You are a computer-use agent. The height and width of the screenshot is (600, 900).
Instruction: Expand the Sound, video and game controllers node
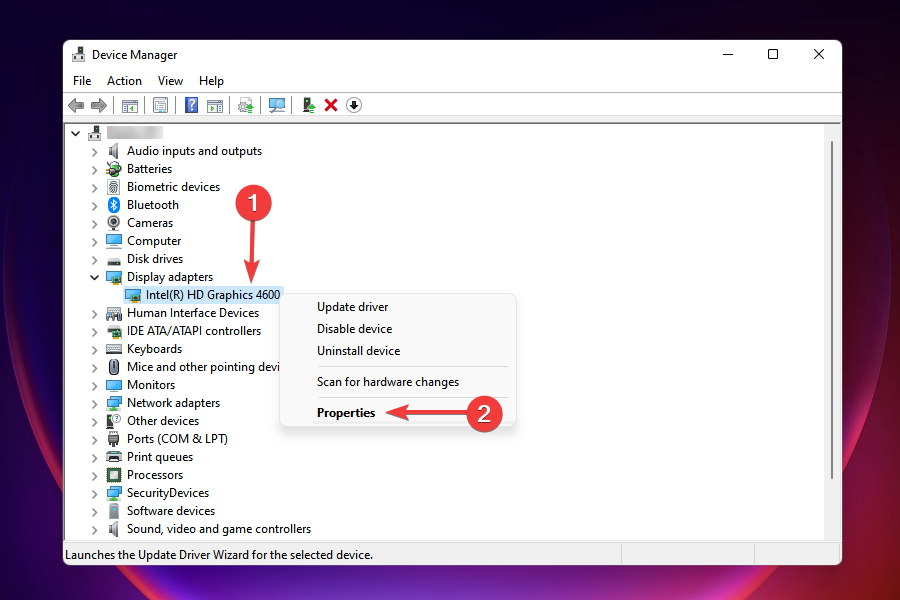[94, 529]
